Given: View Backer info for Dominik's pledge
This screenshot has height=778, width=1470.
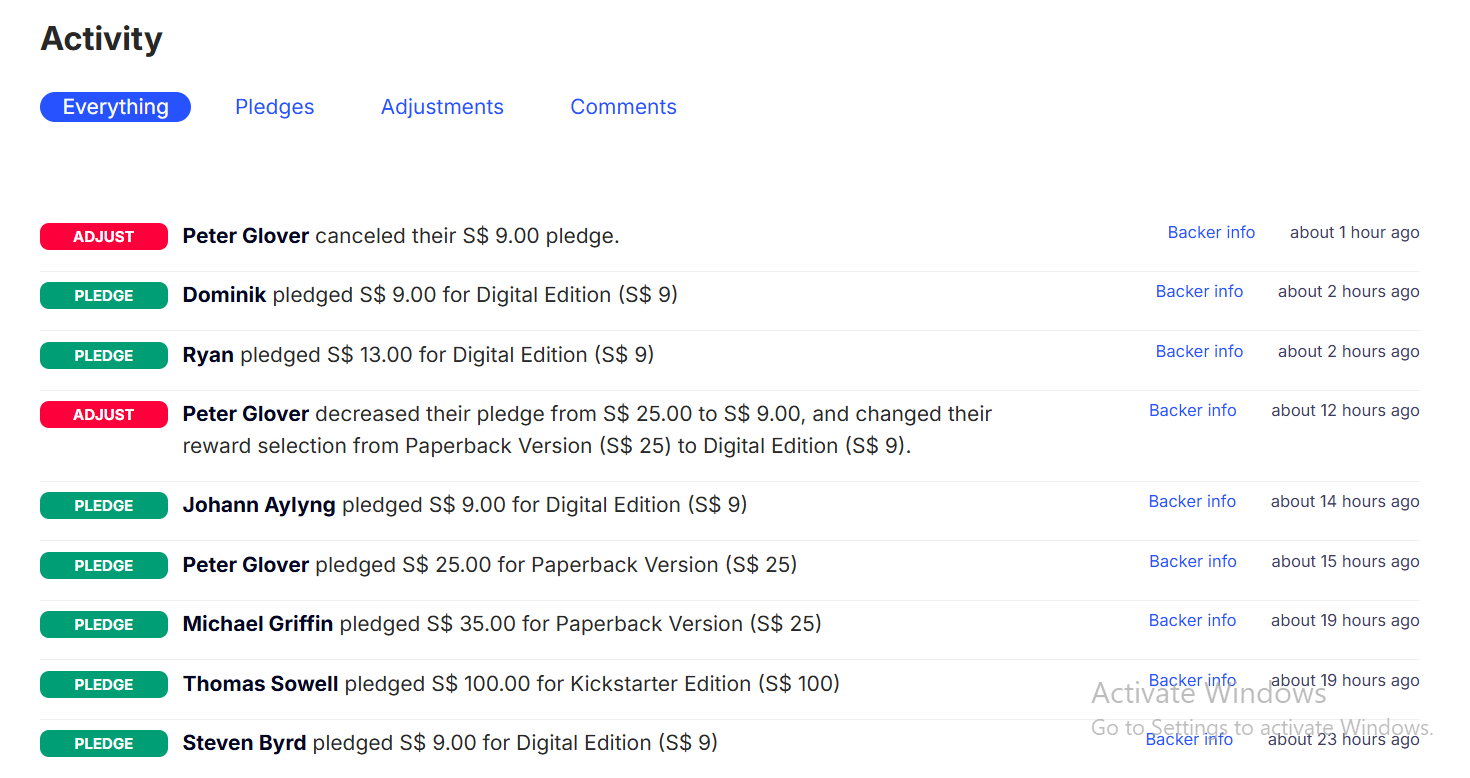Looking at the screenshot, I should (x=1199, y=291).
